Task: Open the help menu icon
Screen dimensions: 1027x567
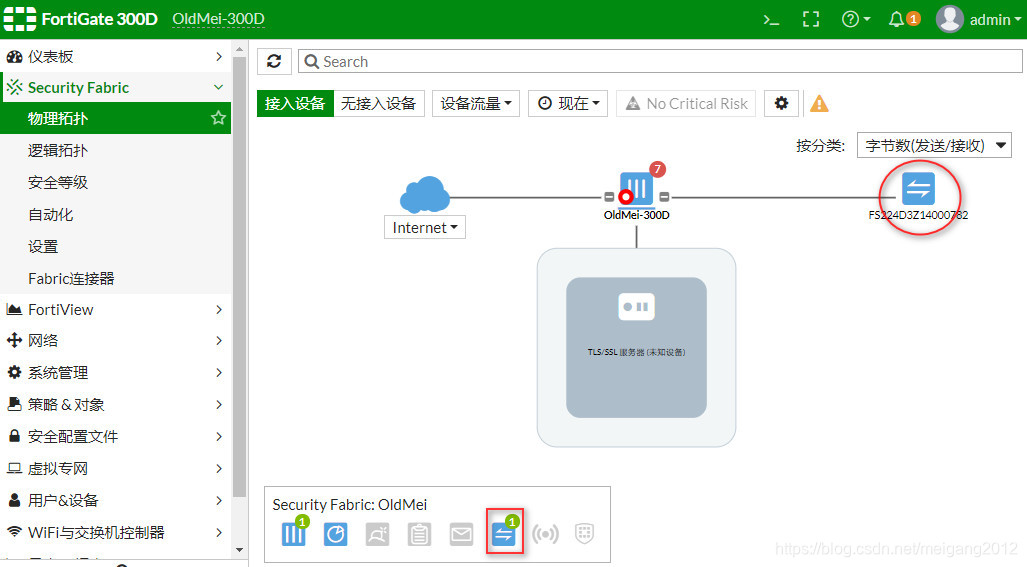Action: (x=855, y=19)
